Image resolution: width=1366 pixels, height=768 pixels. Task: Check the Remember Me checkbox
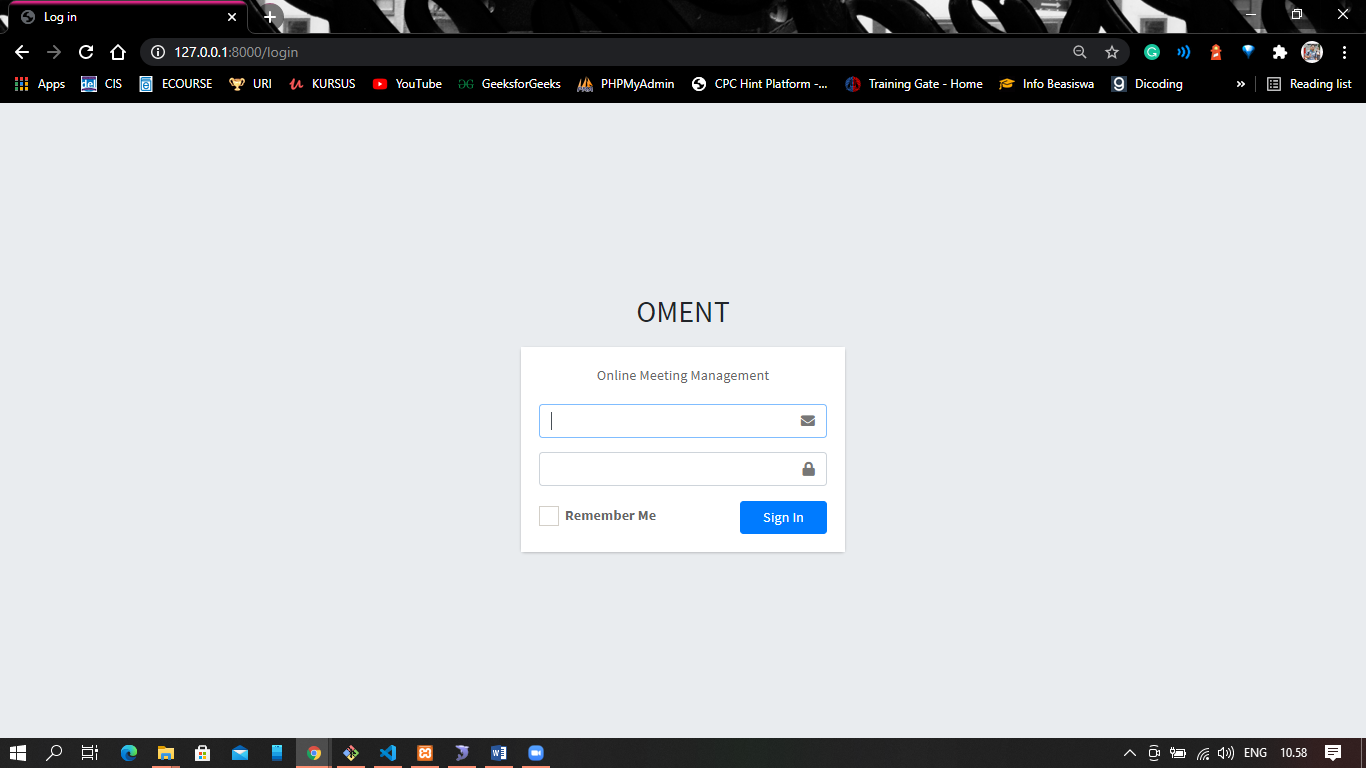click(548, 515)
